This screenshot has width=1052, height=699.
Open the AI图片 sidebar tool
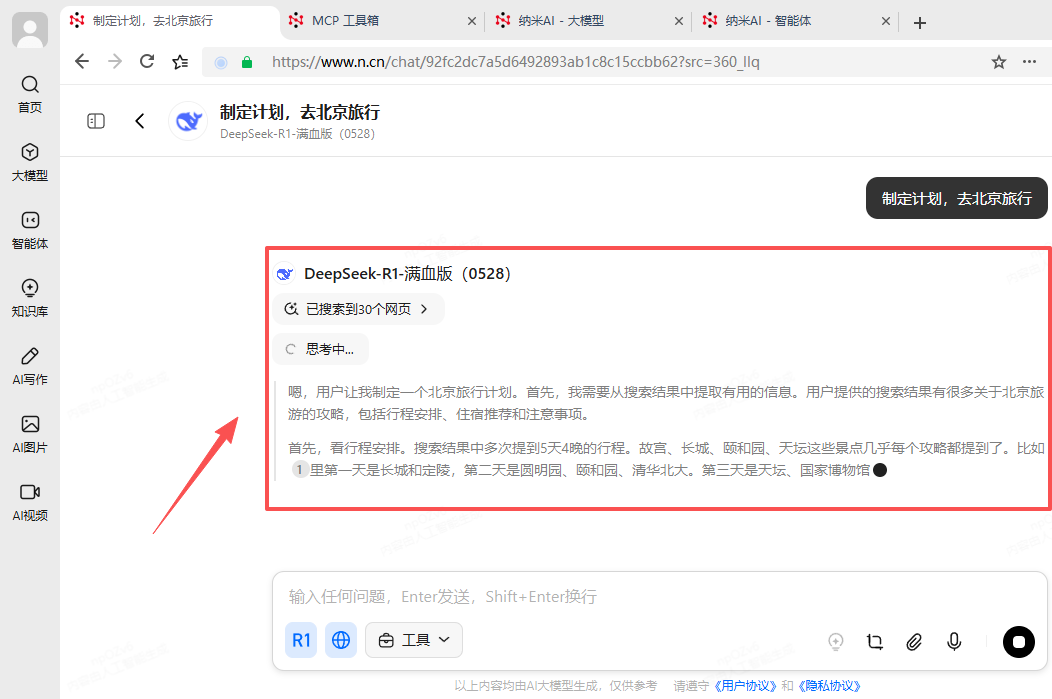30,434
